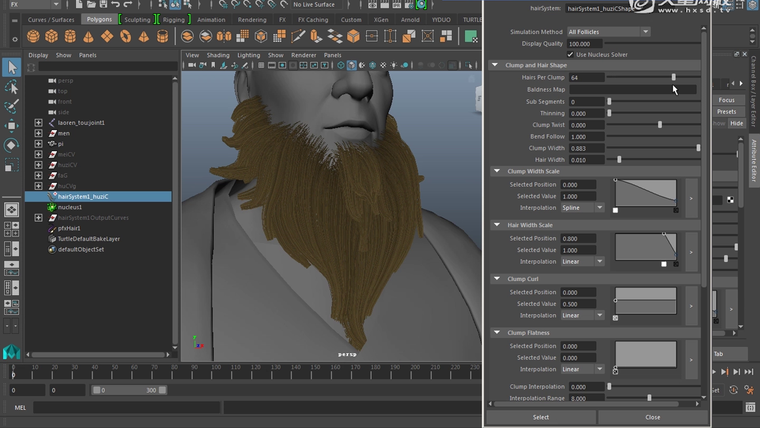Open the Simulation Method dropdown

click(x=608, y=32)
